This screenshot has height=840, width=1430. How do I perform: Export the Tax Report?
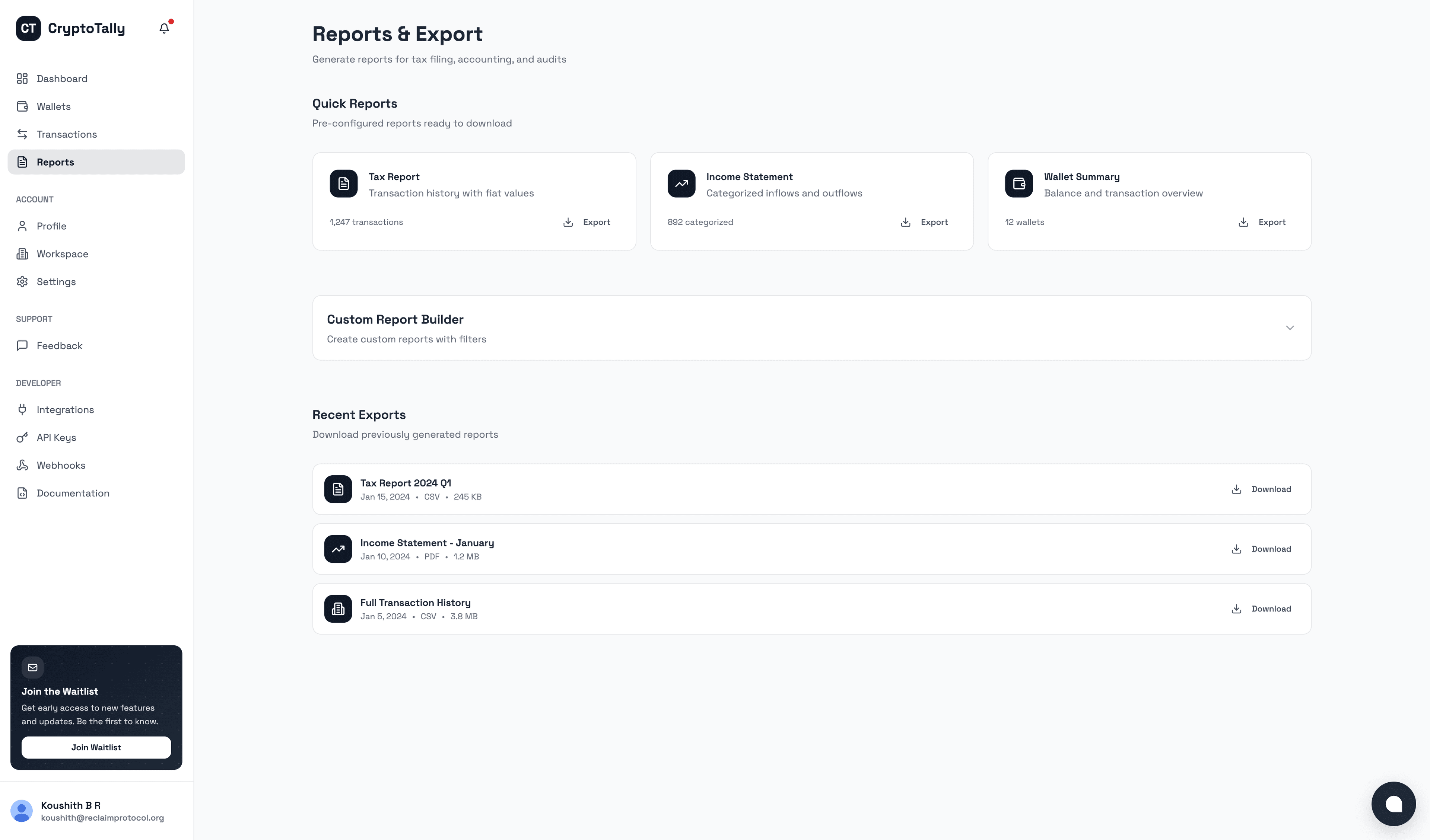click(x=587, y=222)
